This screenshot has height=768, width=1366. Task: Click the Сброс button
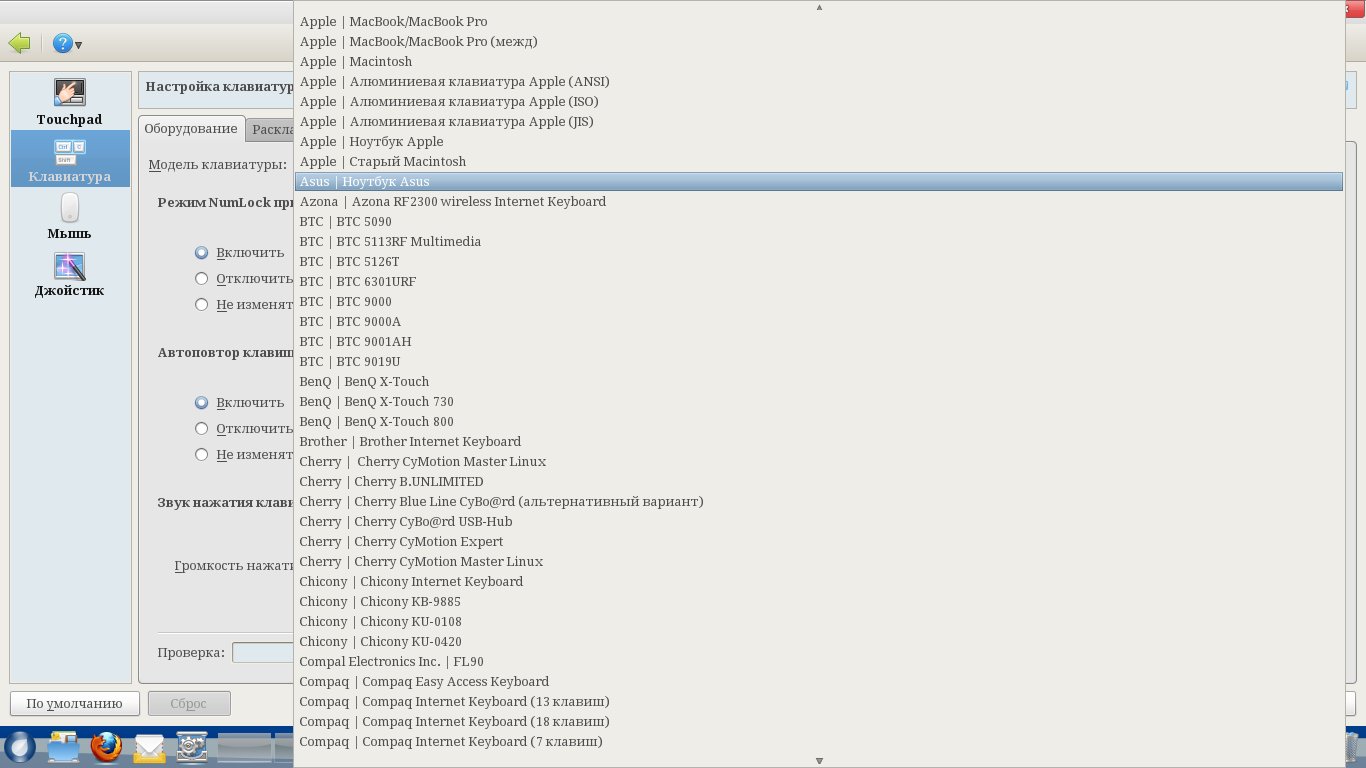point(189,704)
